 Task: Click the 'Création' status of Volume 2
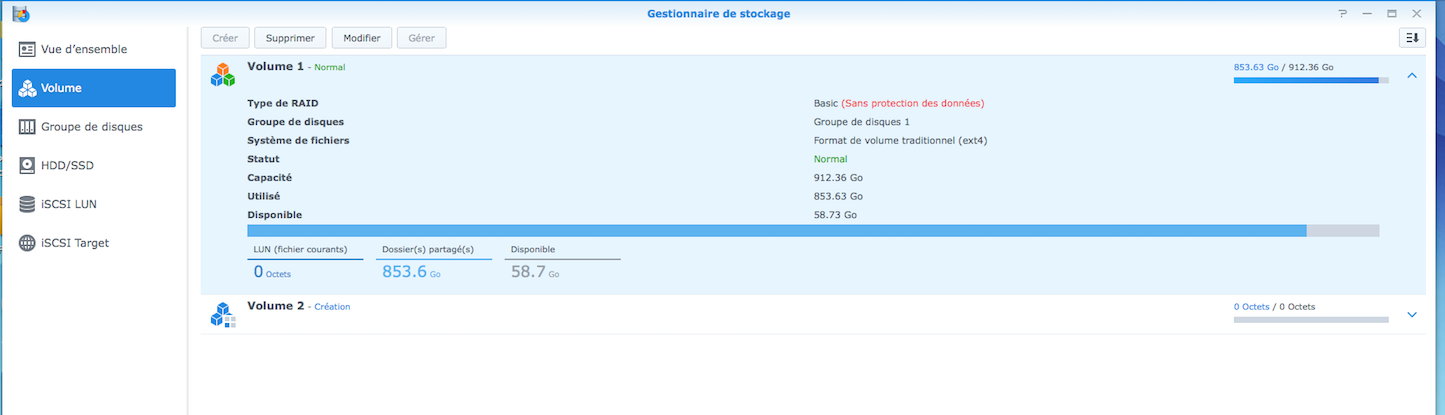pyautogui.click(x=332, y=307)
